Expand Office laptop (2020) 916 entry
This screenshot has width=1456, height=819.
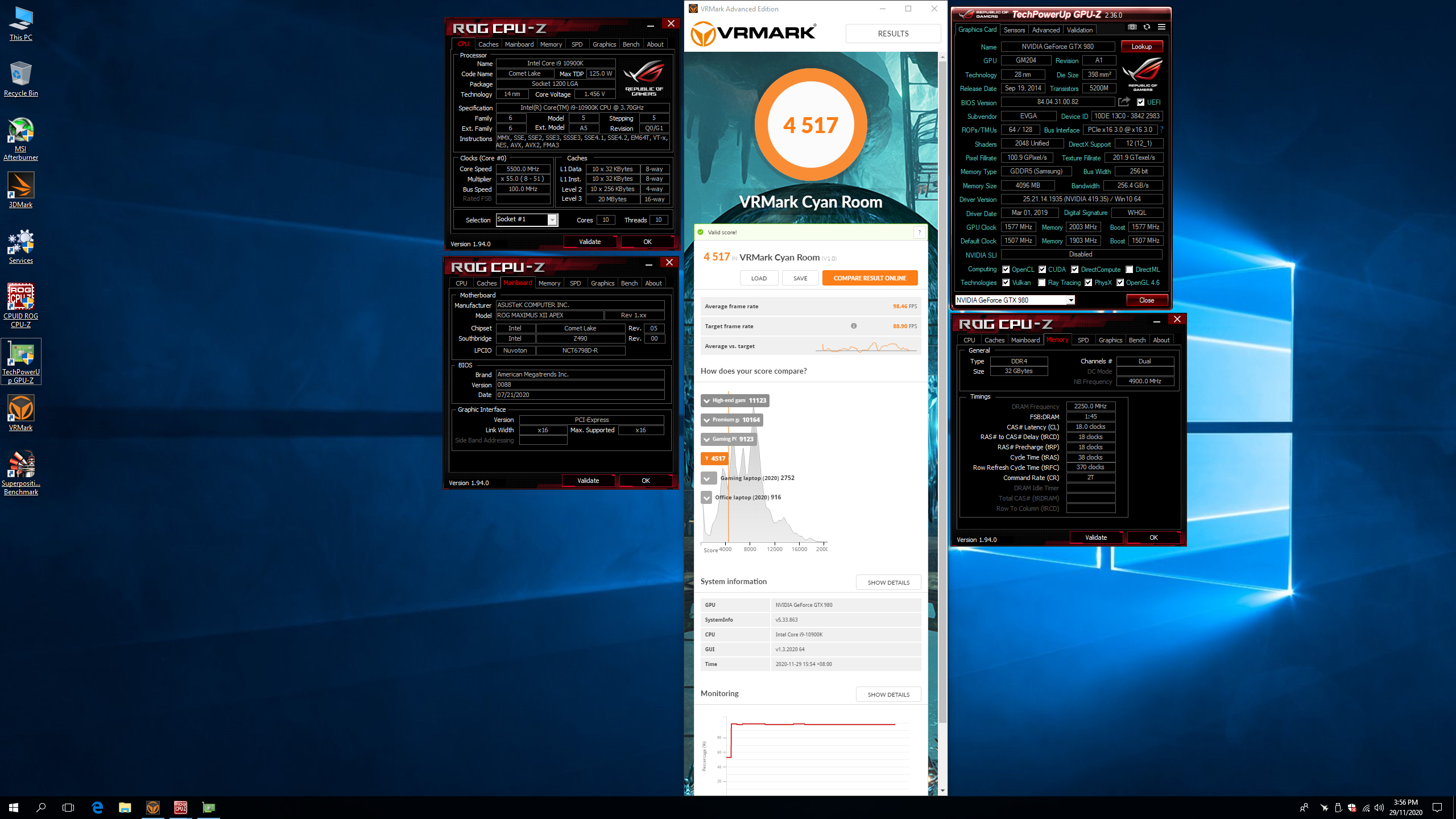pos(706,498)
